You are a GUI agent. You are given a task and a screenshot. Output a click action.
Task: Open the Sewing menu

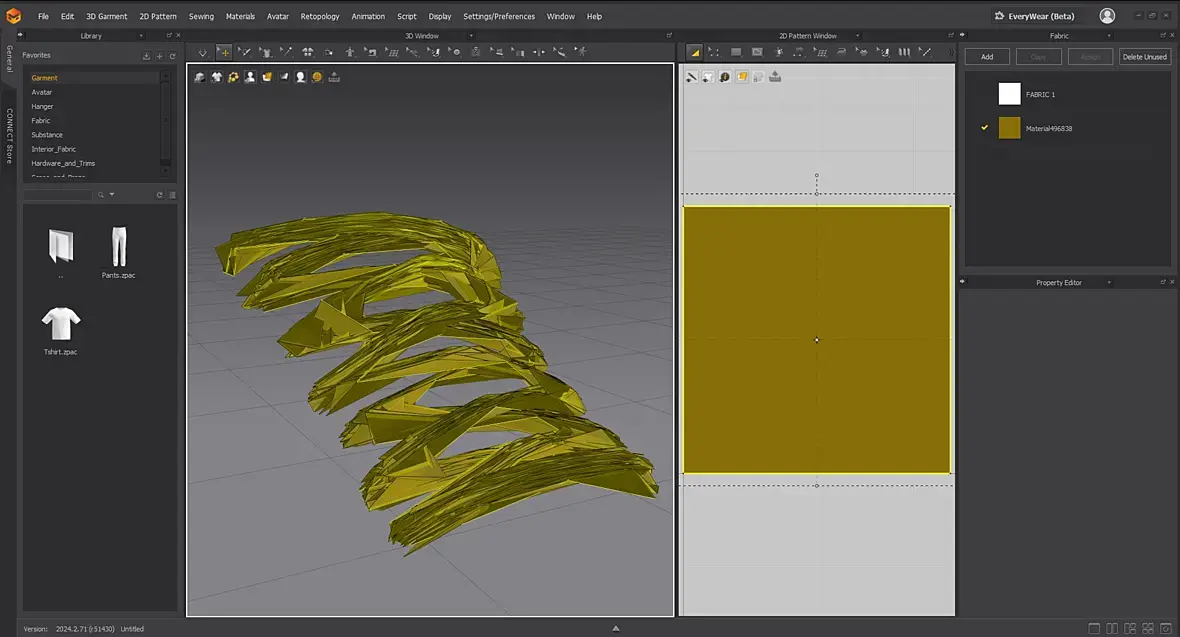[201, 16]
